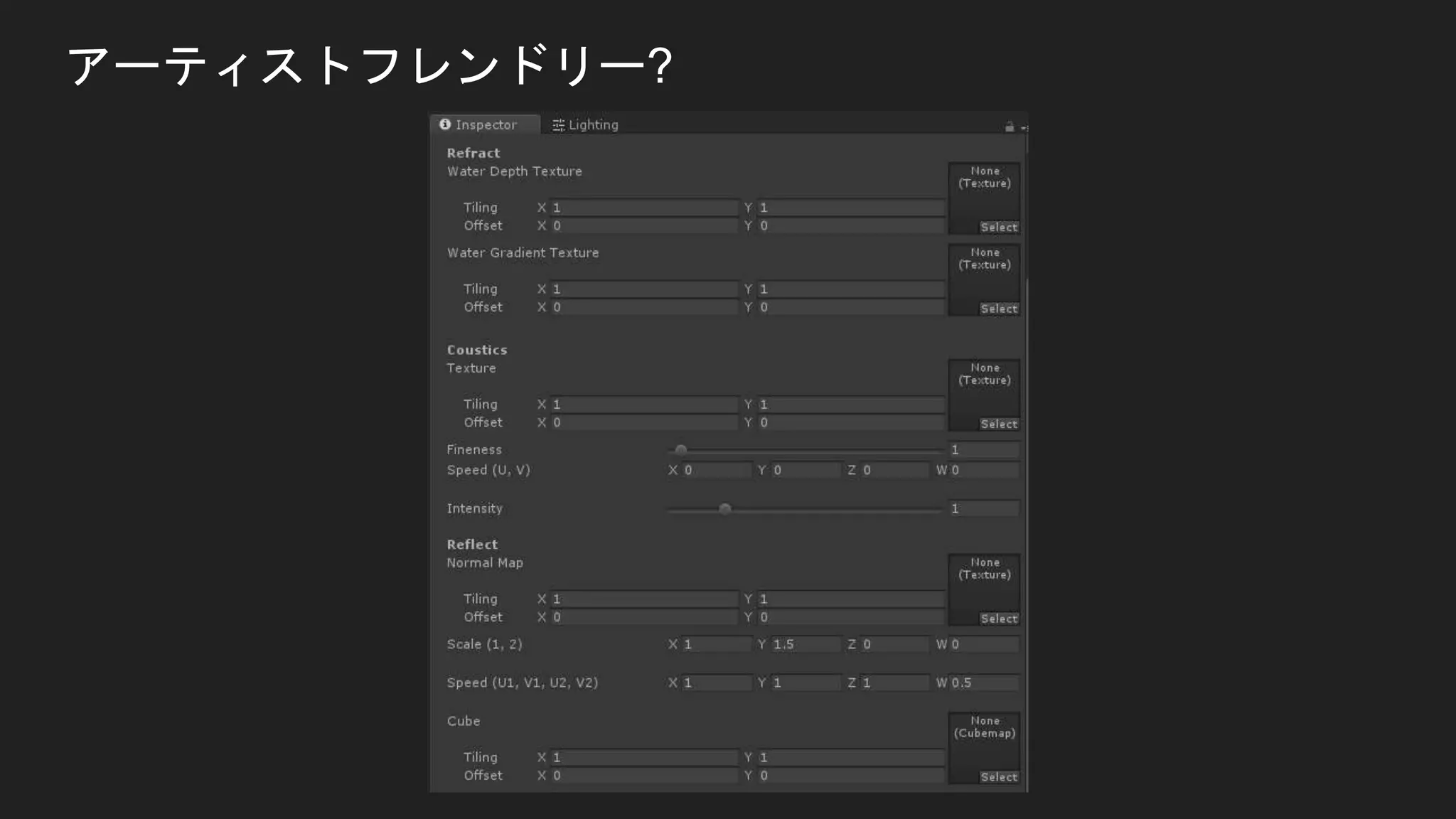This screenshot has height=819, width=1456.
Task: Select a Cube cubemap
Action: click(999, 777)
